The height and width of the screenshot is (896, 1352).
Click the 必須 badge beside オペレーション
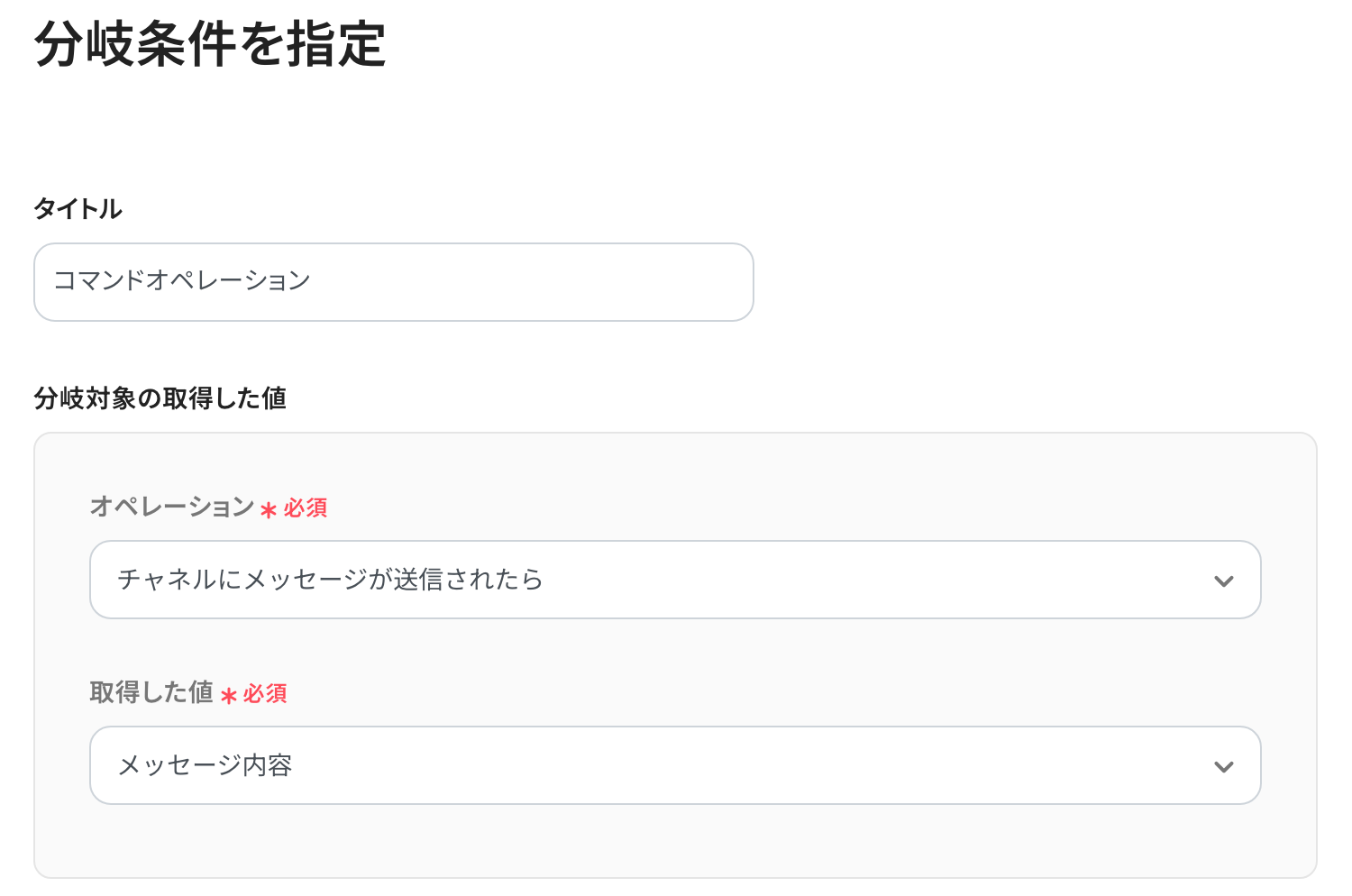(x=306, y=508)
